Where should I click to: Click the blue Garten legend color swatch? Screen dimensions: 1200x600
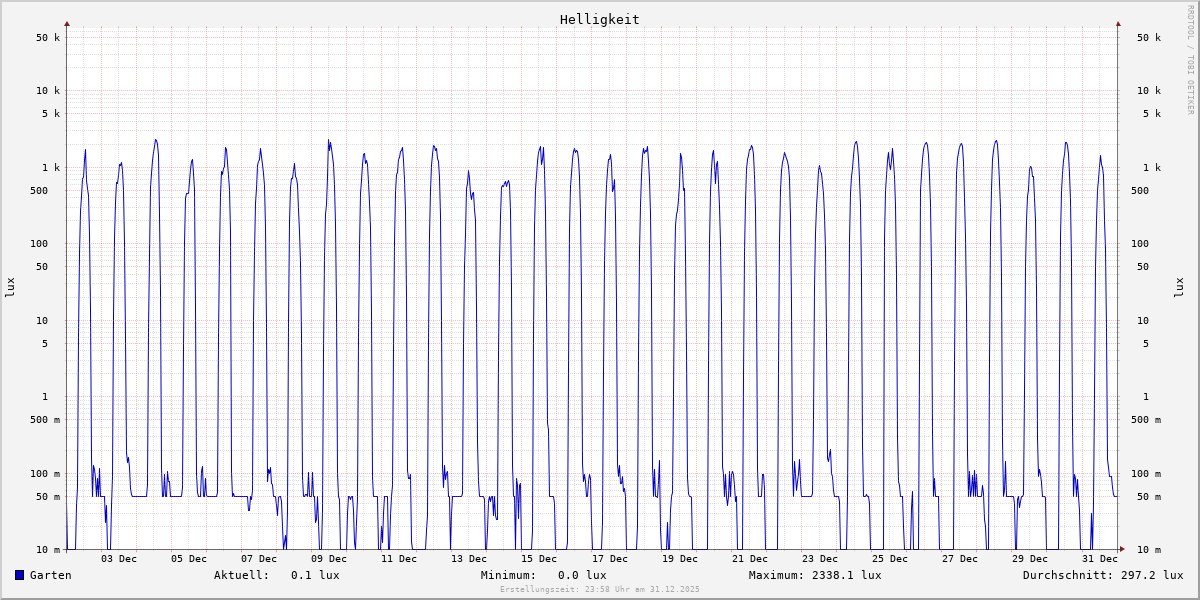[19, 575]
